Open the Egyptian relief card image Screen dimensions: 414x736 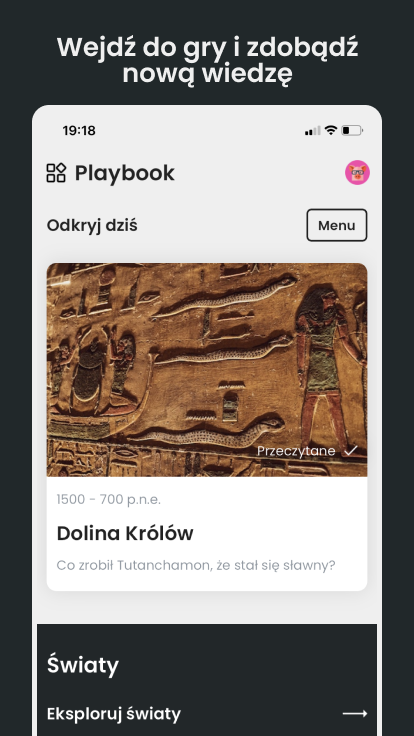coord(207,370)
